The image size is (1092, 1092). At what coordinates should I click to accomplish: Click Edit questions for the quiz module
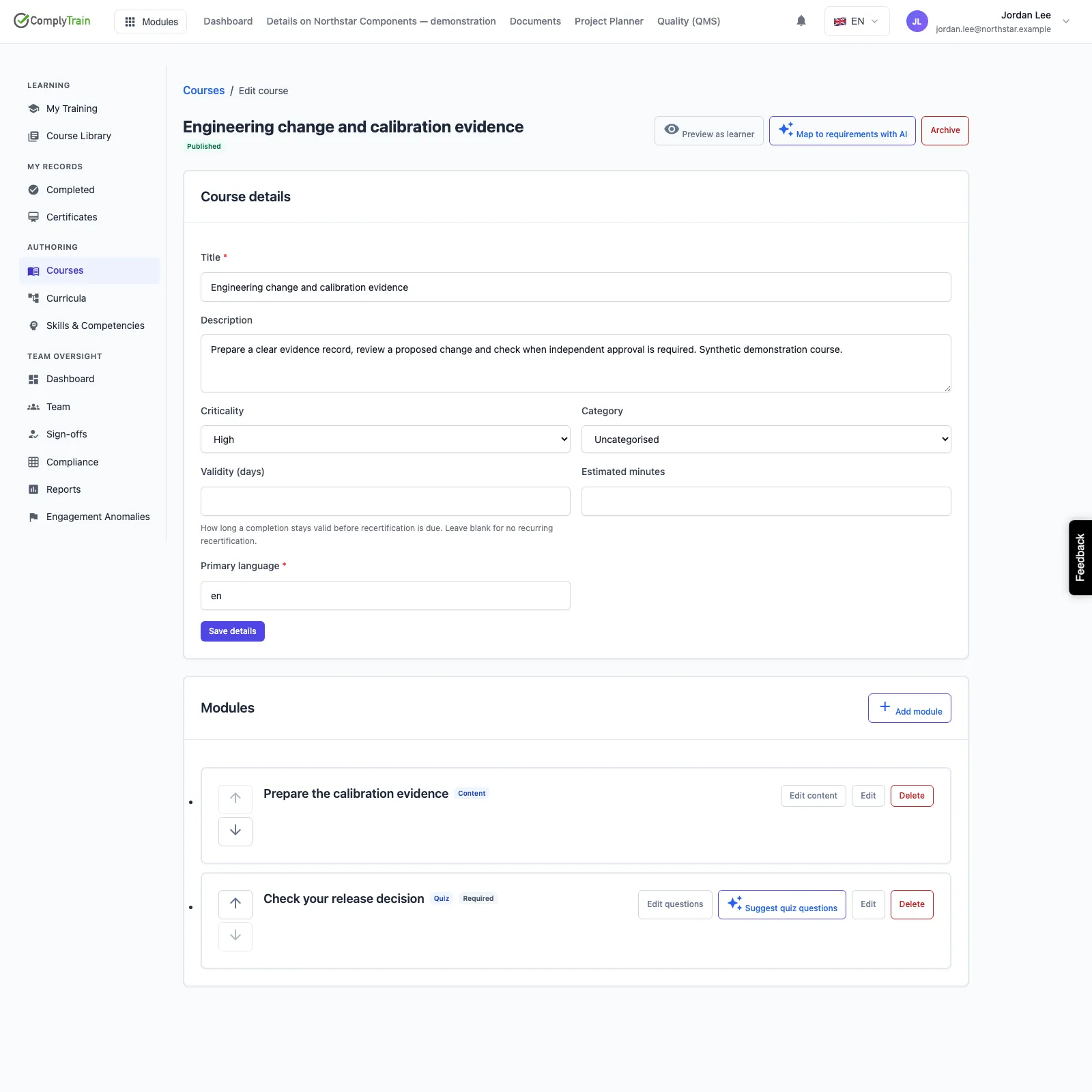tap(675, 904)
